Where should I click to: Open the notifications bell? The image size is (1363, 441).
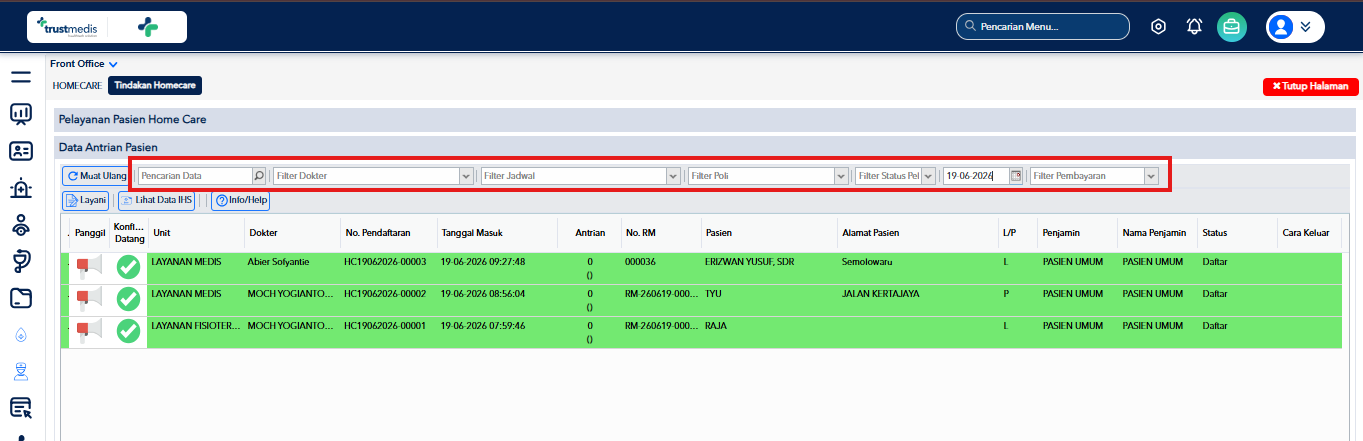[1194, 27]
